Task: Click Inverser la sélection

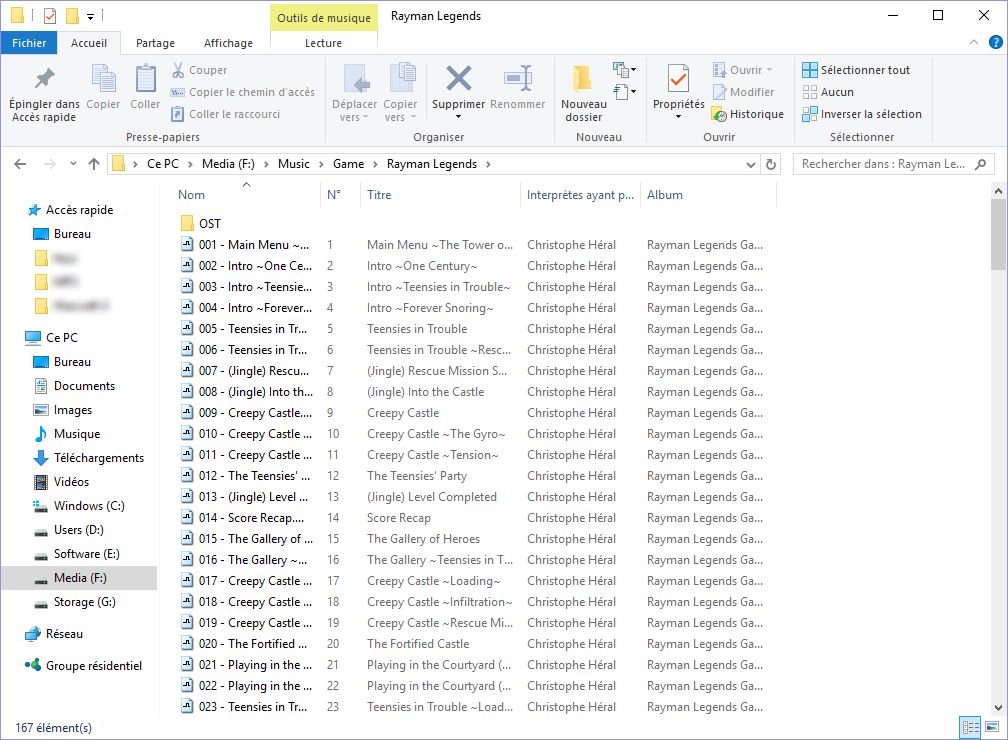Action: (x=861, y=114)
